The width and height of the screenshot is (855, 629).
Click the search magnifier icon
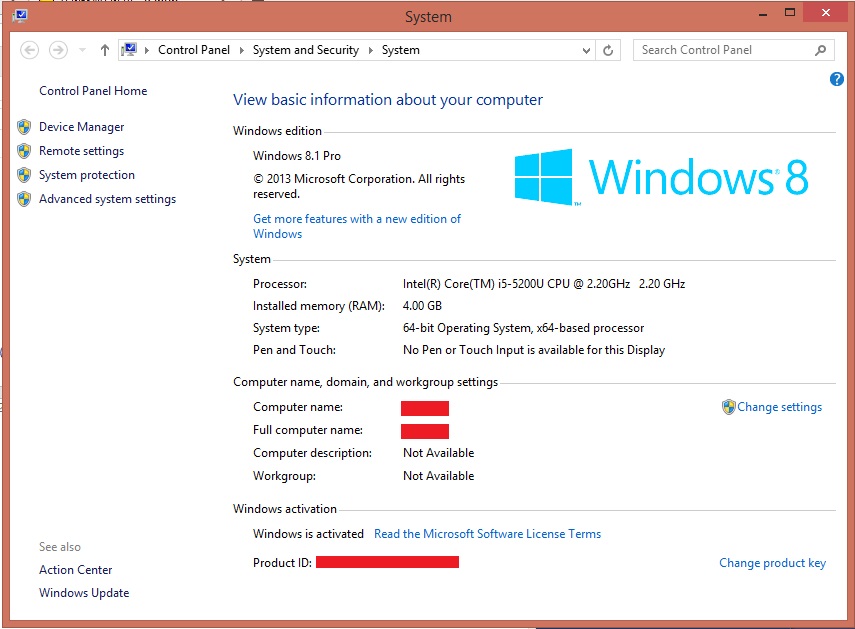[x=820, y=50]
